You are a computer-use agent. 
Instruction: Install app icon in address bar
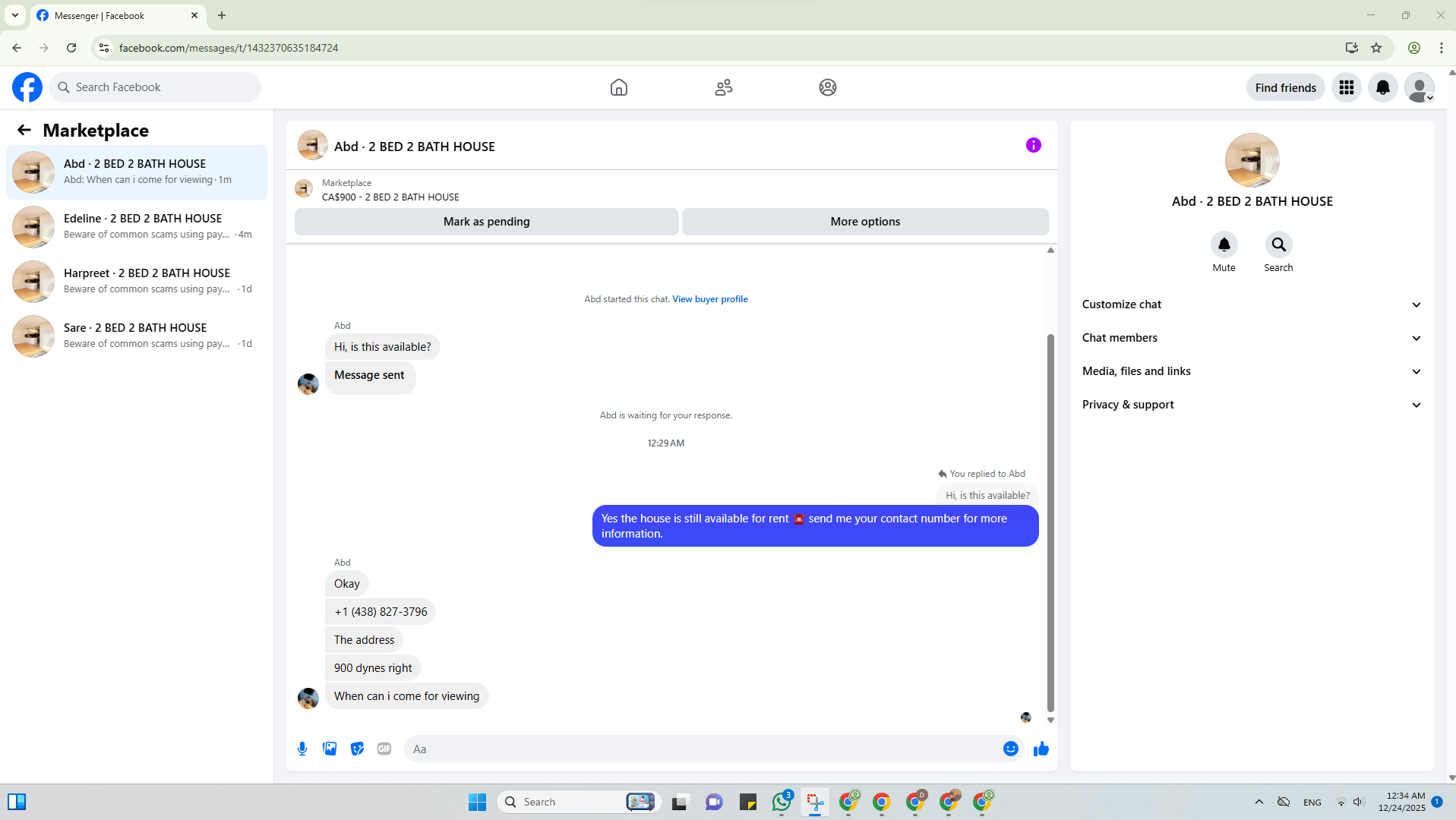pyautogui.click(x=1351, y=48)
